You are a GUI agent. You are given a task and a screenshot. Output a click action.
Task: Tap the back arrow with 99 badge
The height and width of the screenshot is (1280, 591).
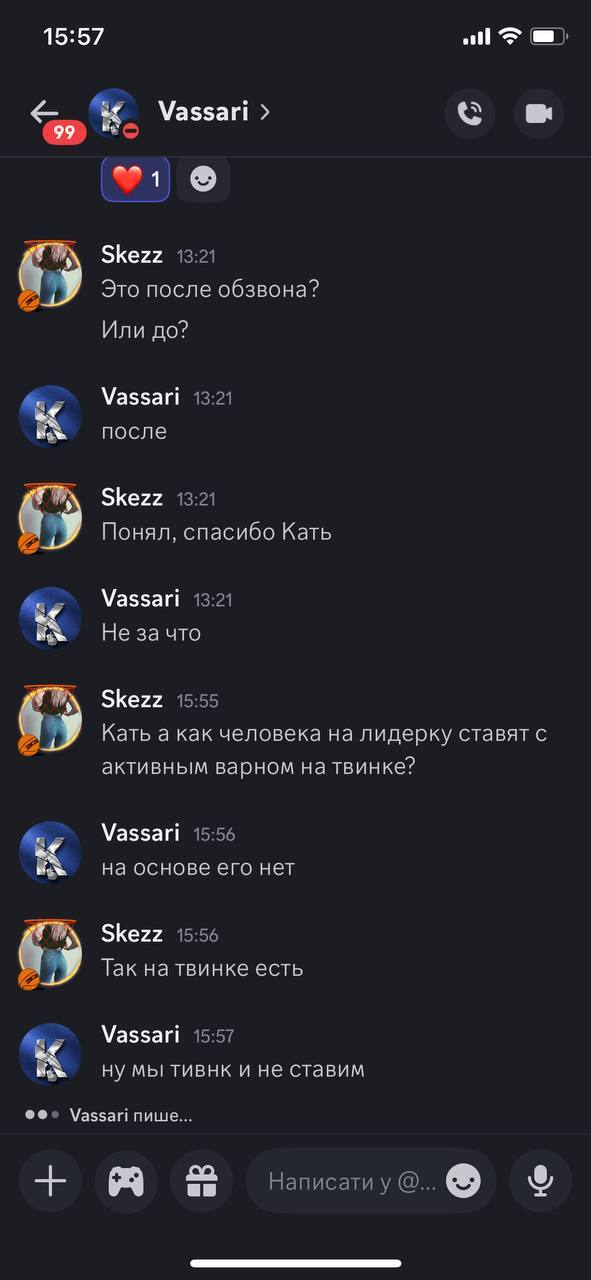[x=50, y=118]
